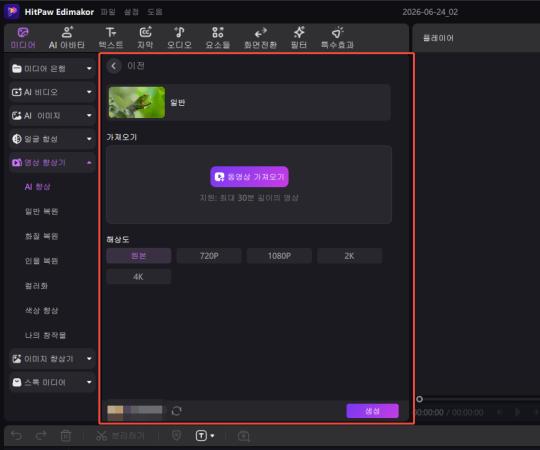Open the AI 아바타 tool
The width and height of the screenshot is (540, 450).
[x=67, y=38]
